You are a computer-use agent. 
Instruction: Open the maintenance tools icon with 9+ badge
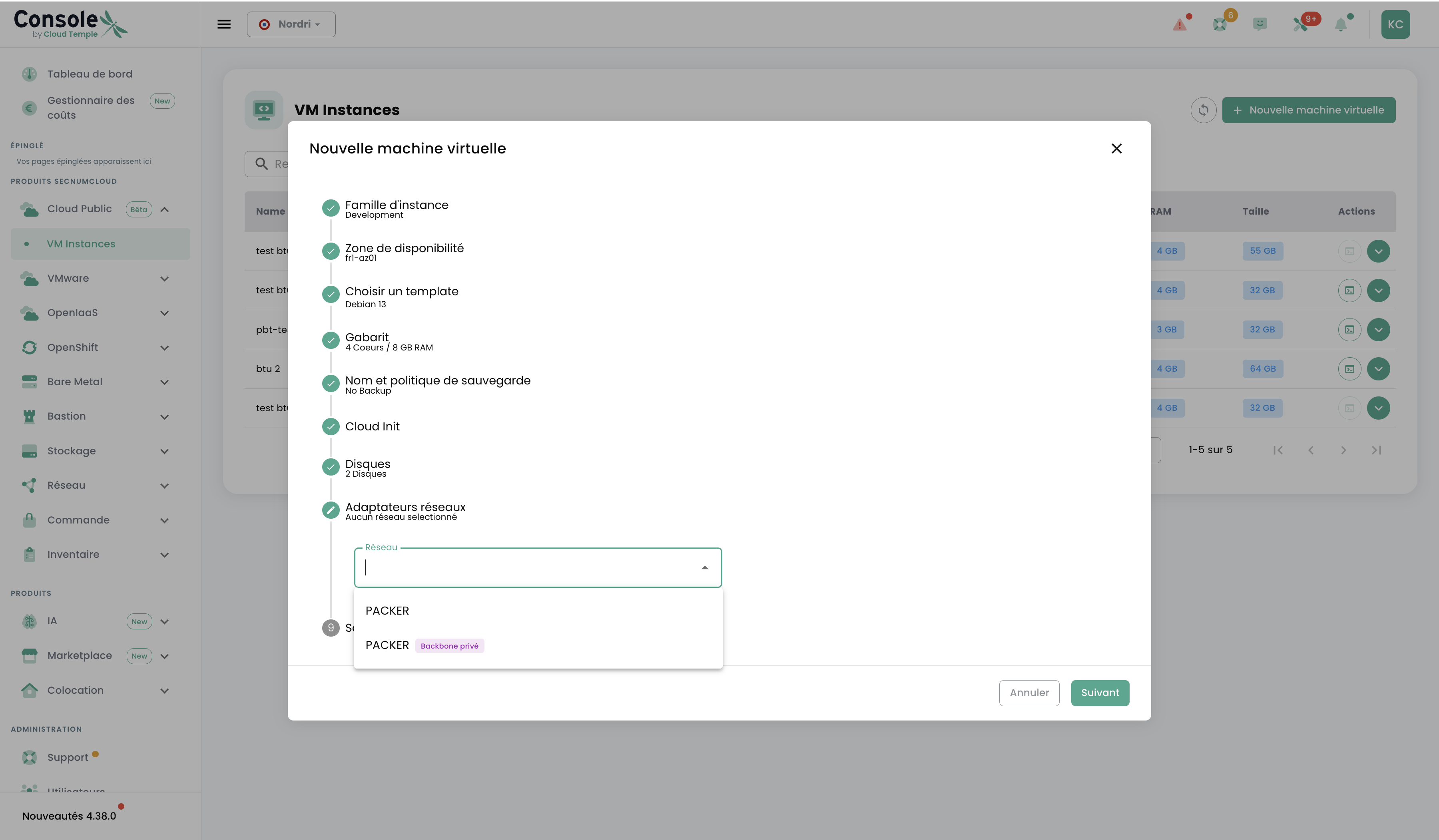coord(1301,24)
